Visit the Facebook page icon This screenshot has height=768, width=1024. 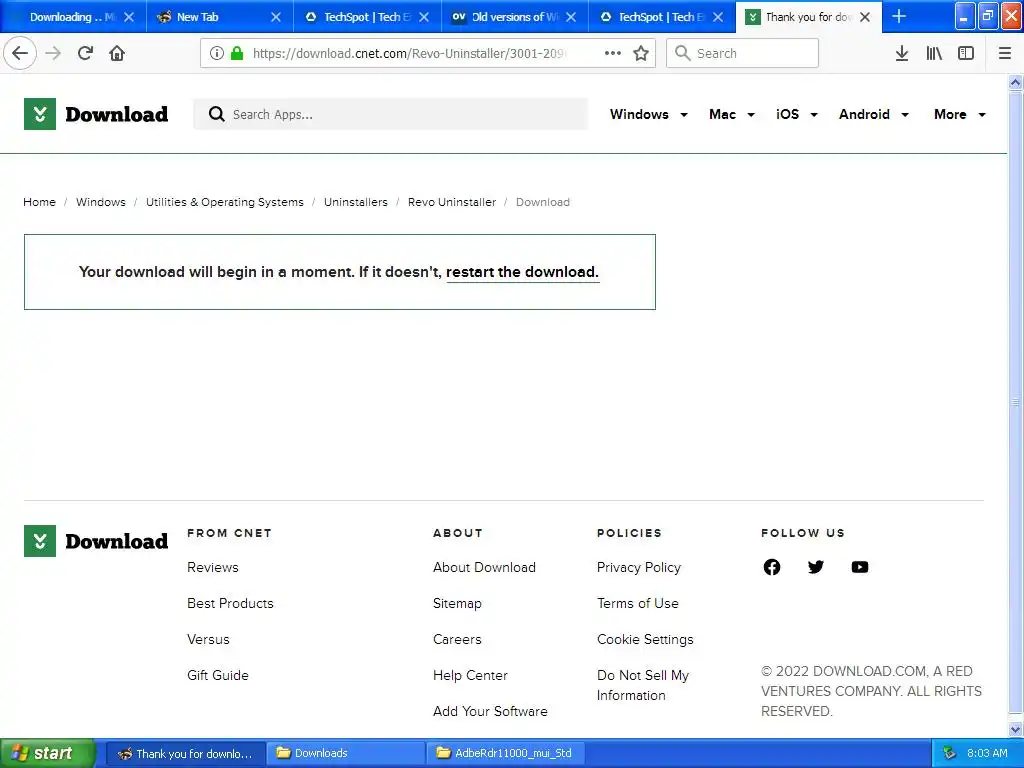(771, 567)
